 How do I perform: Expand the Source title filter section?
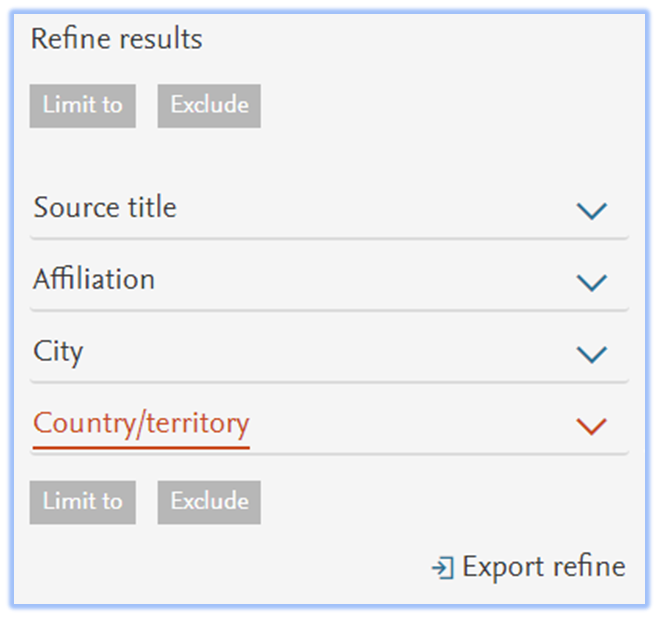point(329,207)
